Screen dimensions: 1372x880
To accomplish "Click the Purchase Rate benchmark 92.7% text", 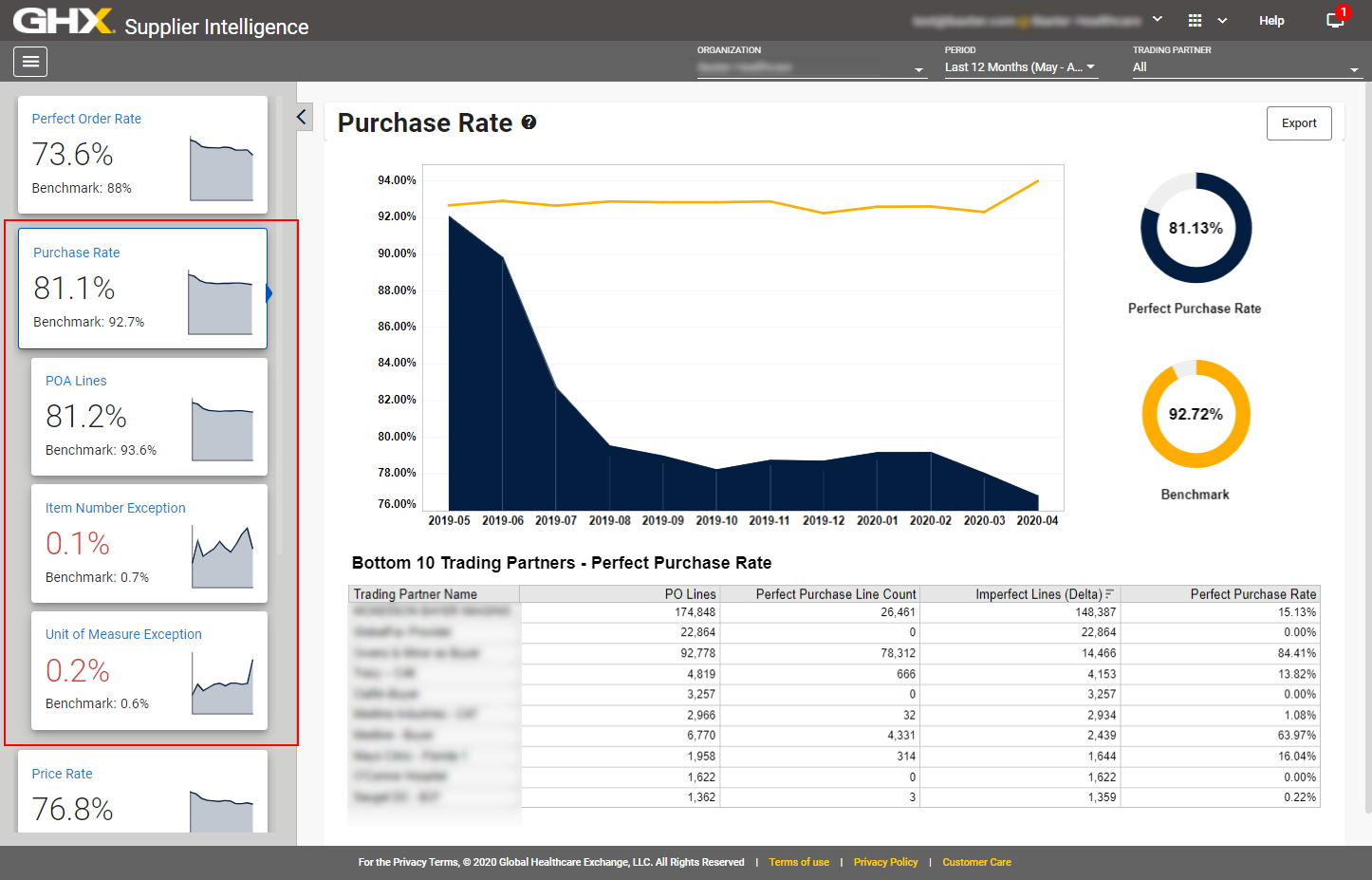I will (89, 322).
